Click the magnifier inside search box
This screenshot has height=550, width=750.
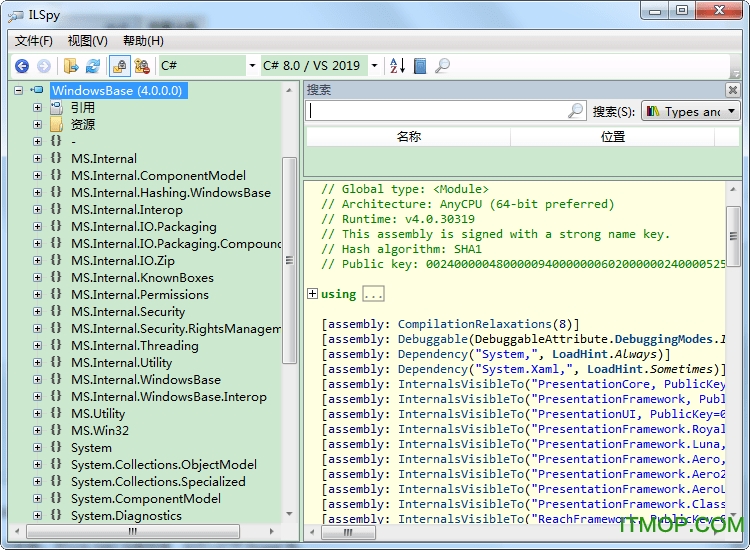click(575, 110)
